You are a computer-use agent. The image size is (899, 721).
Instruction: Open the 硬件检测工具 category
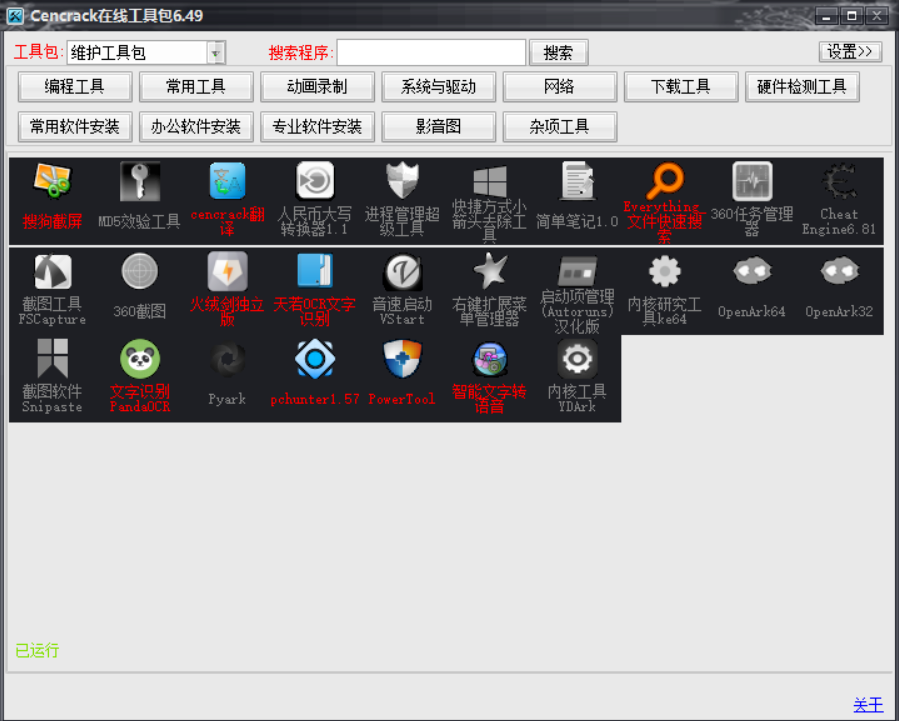tap(802, 87)
